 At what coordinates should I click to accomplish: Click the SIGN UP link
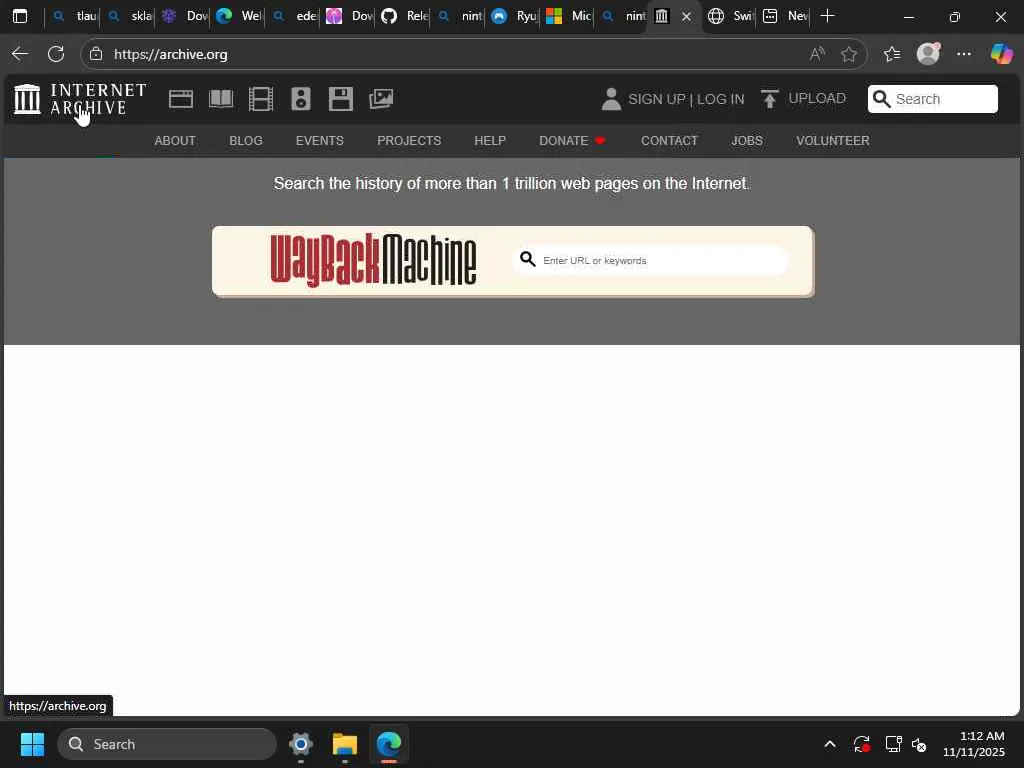656,99
